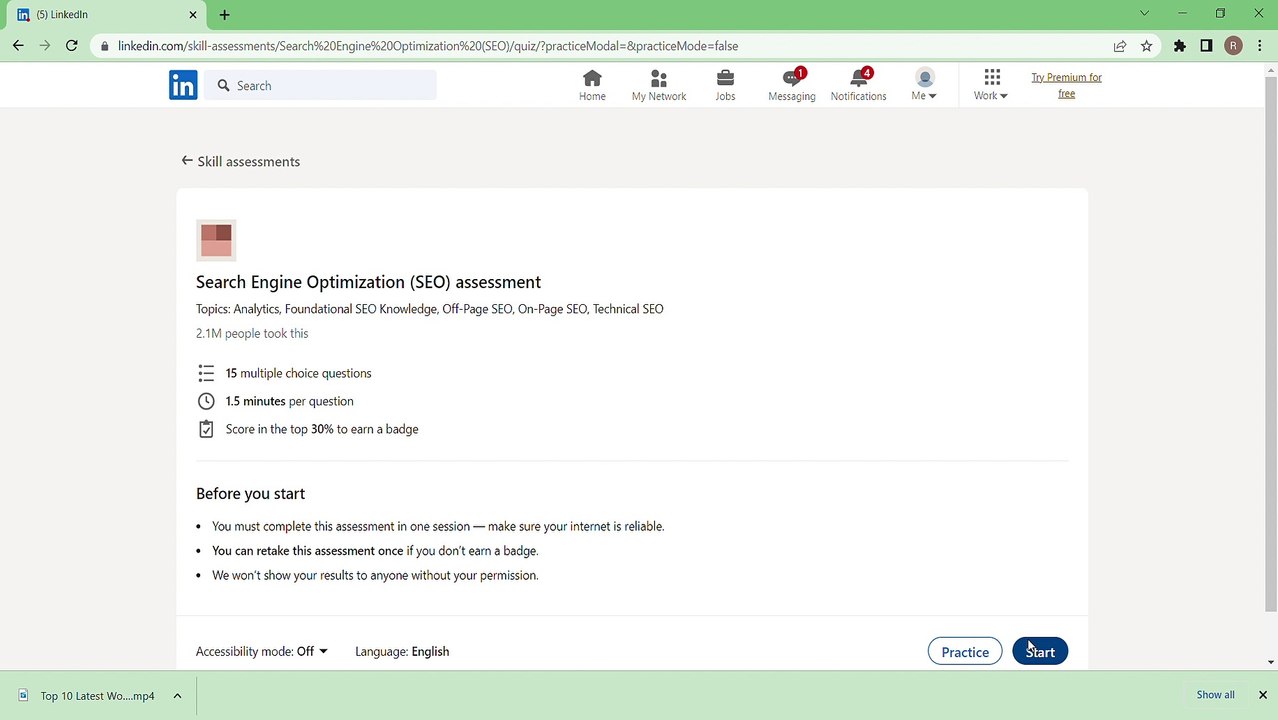1278x720 pixels.
Task: Go to the Home nav icon
Action: (x=592, y=85)
